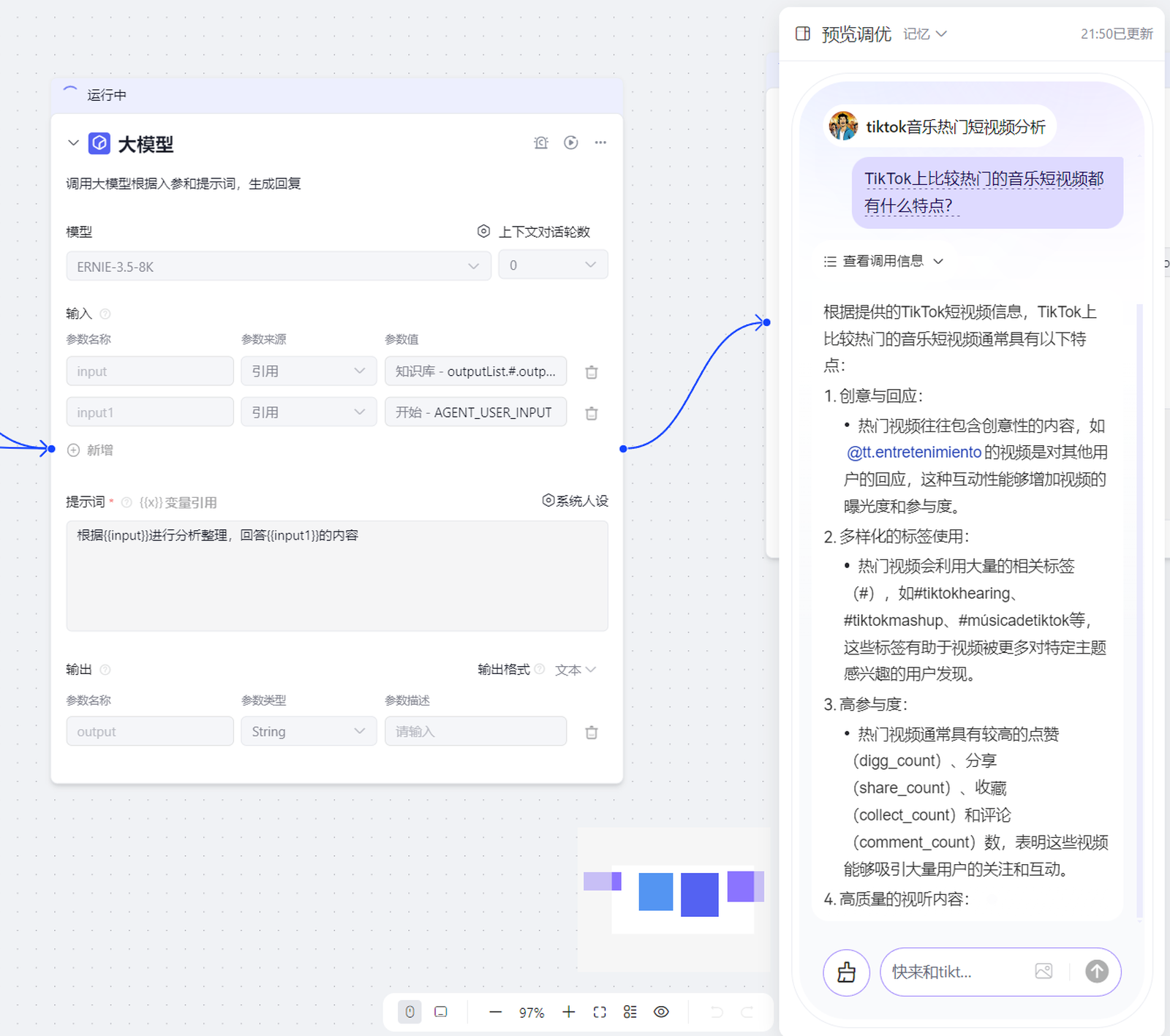Viewport: 1170px width, 1036px height.
Task: Click the output parameter name field
Action: point(150,731)
